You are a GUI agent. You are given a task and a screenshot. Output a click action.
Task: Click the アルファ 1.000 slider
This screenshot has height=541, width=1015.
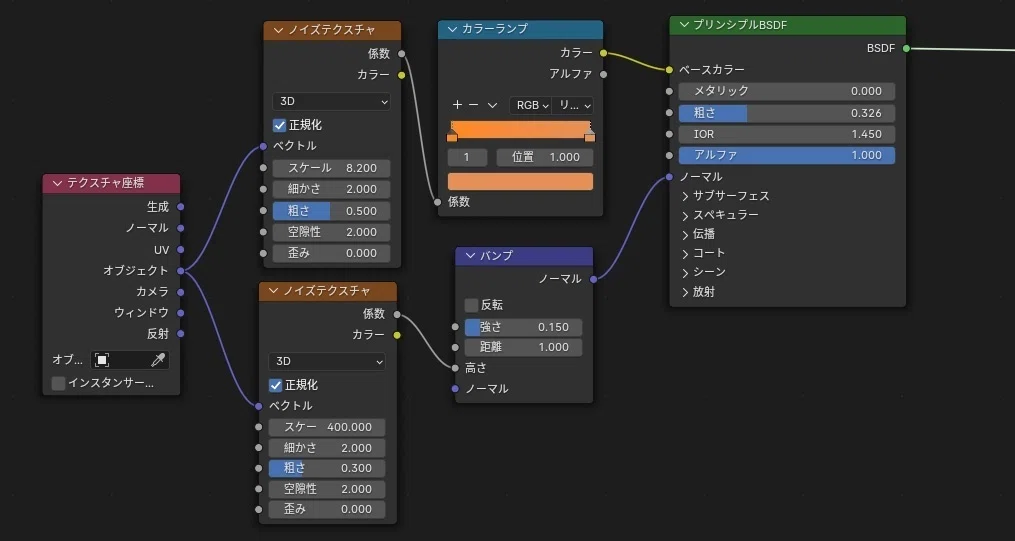[786, 155]
